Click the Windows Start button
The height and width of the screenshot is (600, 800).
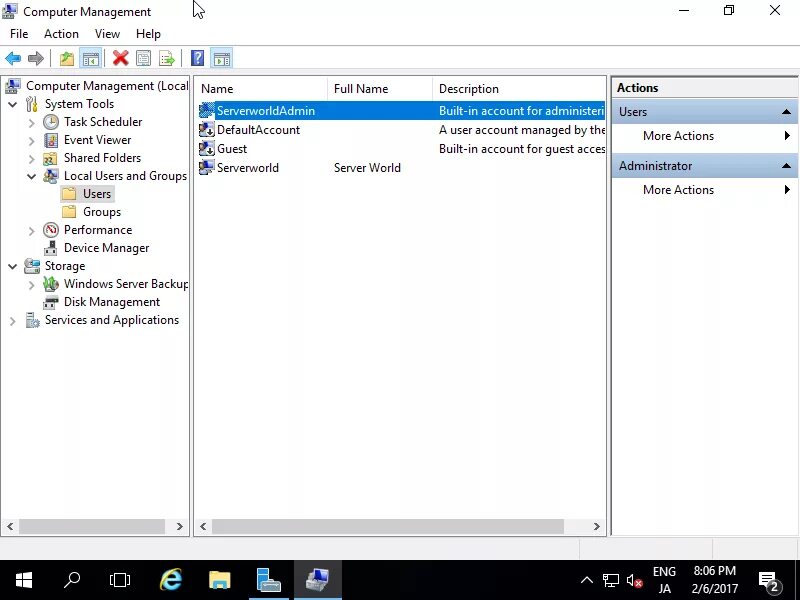pyautogui.click(x=24, y=580)
